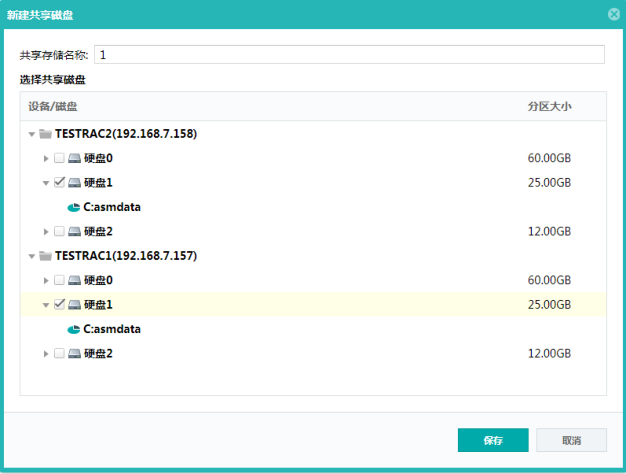626x474 pixels.
Task: Uncheck 硬盘1 checkbox under TESTRAC1
Action: coord(59,305)
